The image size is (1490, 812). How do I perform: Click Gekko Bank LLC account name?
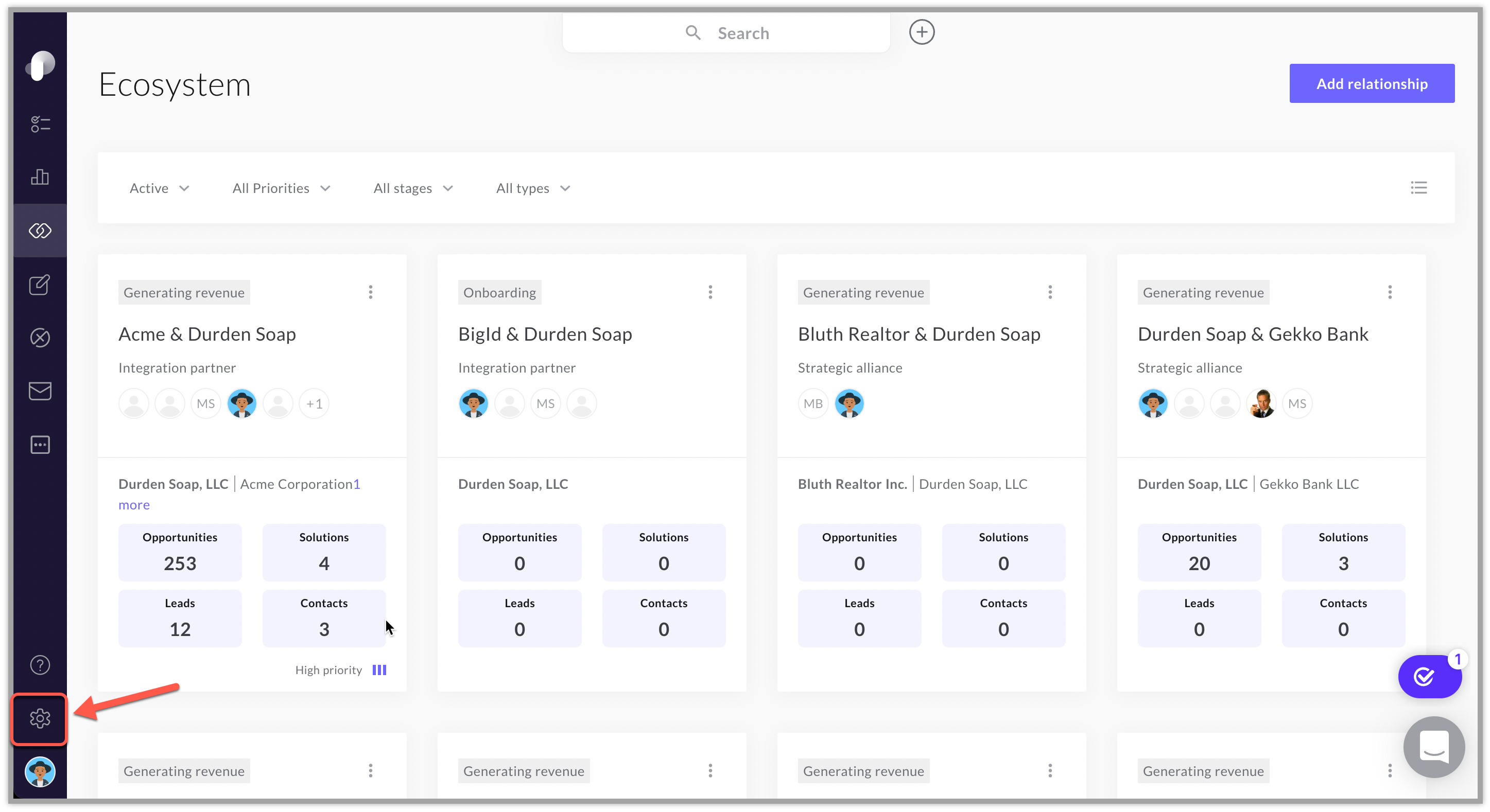click(1309, 484)
